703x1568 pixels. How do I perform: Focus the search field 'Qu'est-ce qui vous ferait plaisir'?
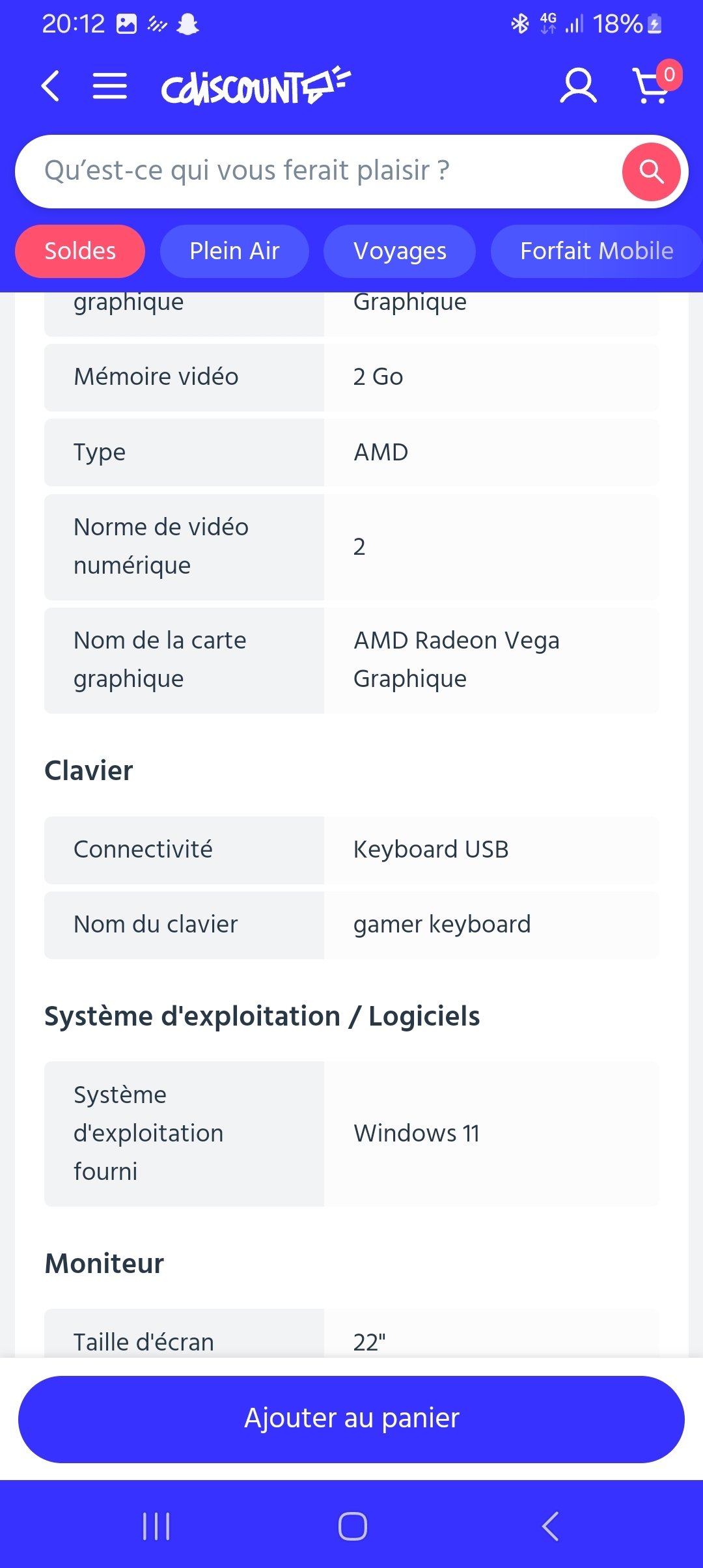(319, 171)
